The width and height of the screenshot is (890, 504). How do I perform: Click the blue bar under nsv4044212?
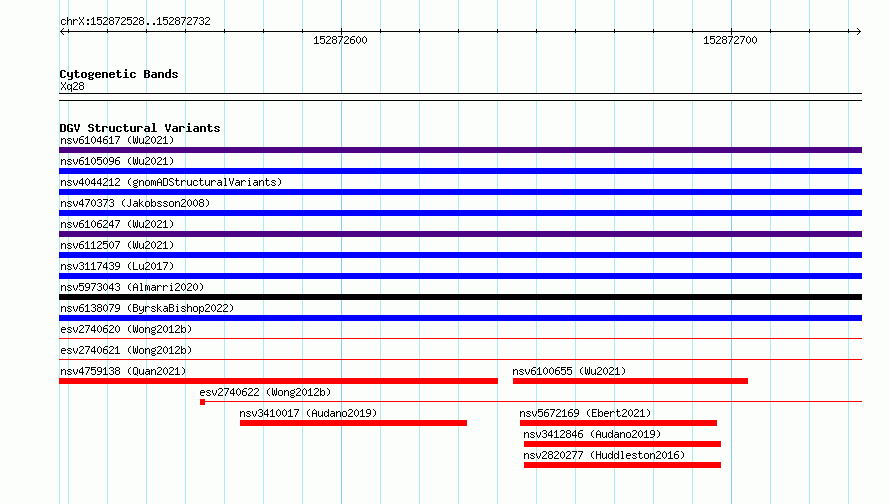coord(460,192)
